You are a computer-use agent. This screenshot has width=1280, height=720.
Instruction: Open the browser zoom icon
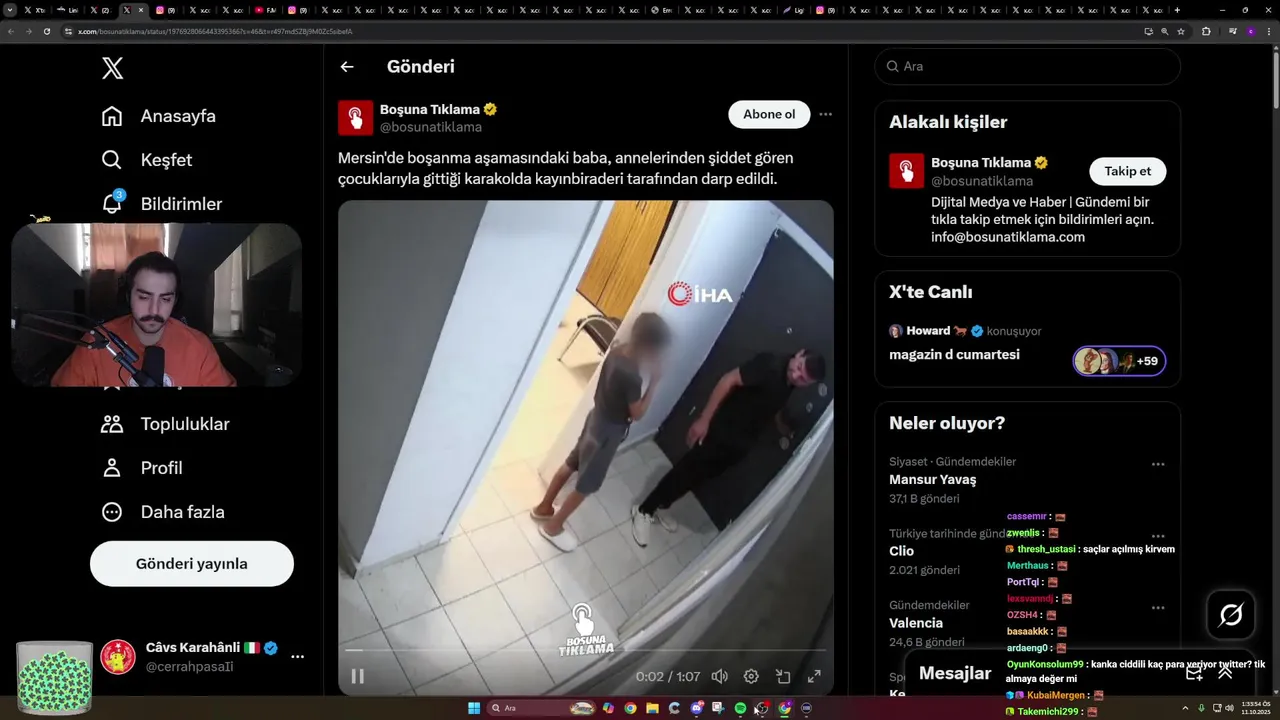[x=1165, y=31]
